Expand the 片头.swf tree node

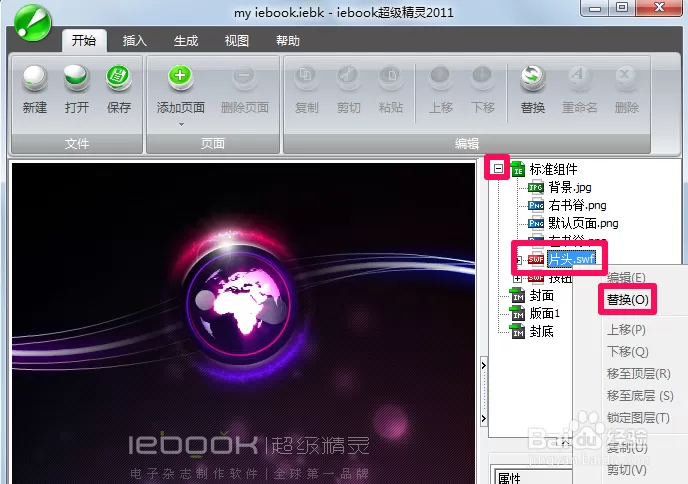(518, 260)
